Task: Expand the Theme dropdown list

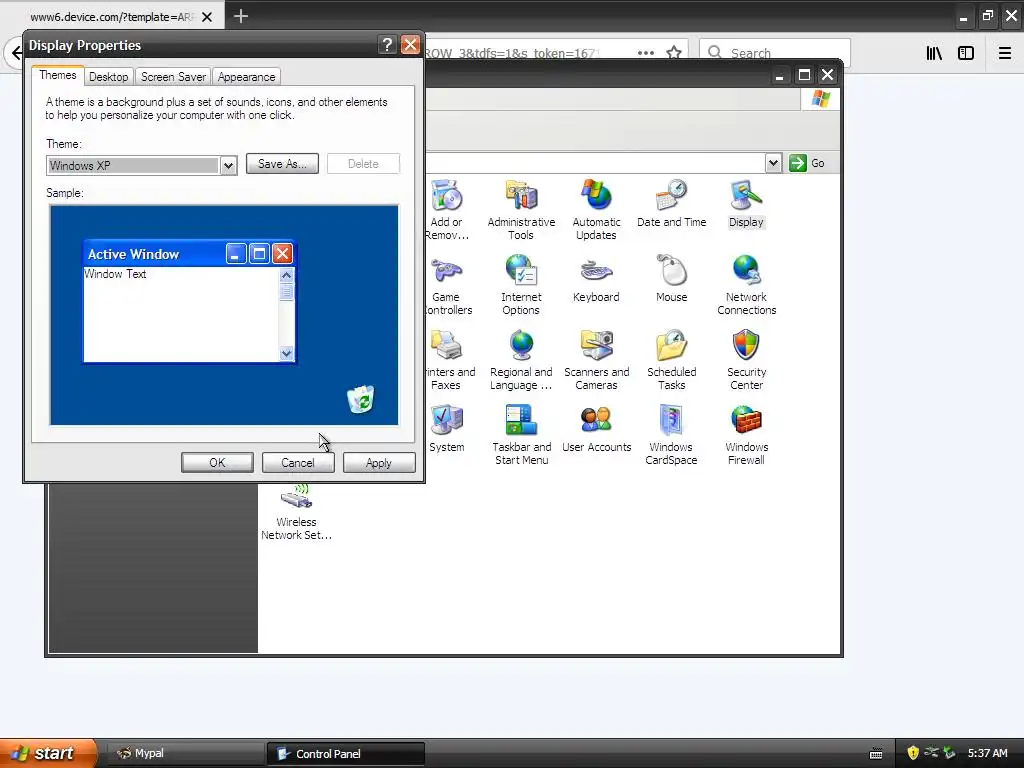Action: tap(228, 166)
